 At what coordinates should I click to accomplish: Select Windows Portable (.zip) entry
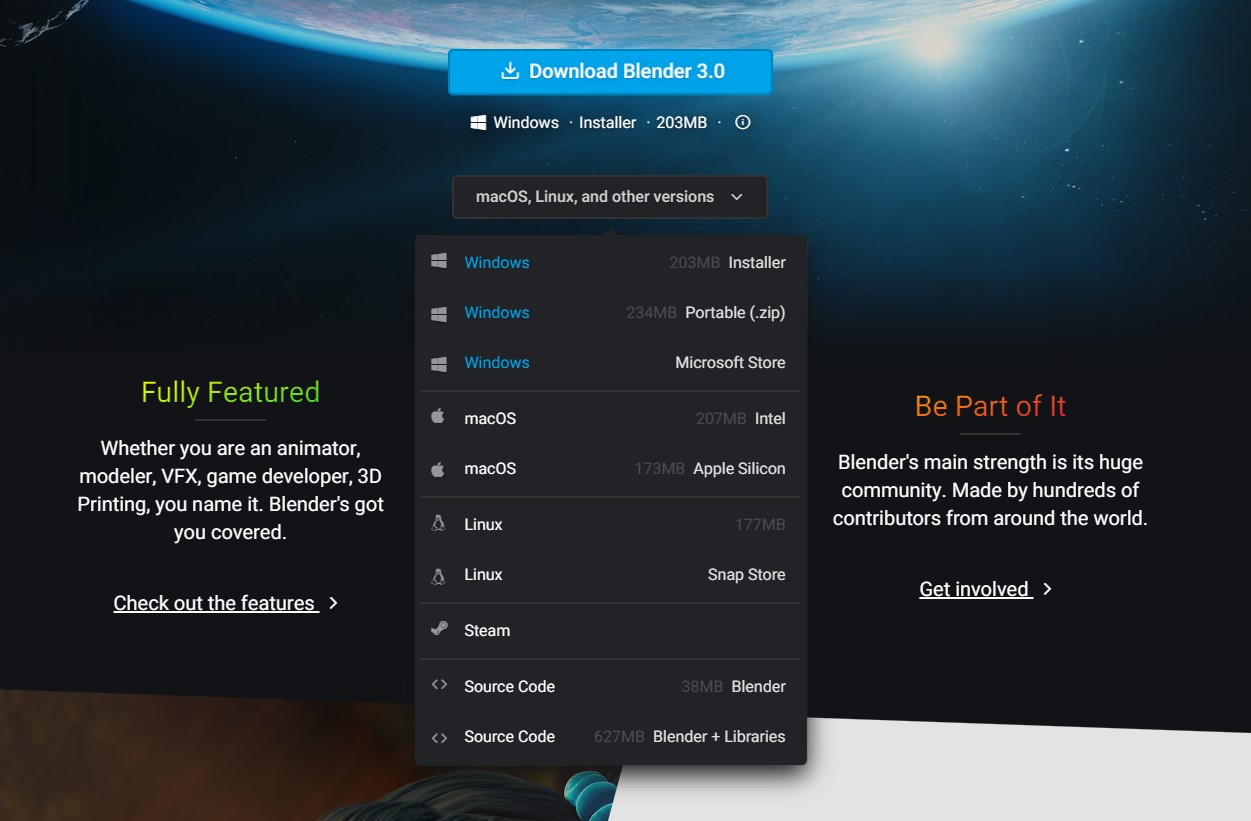pos(610,312)
